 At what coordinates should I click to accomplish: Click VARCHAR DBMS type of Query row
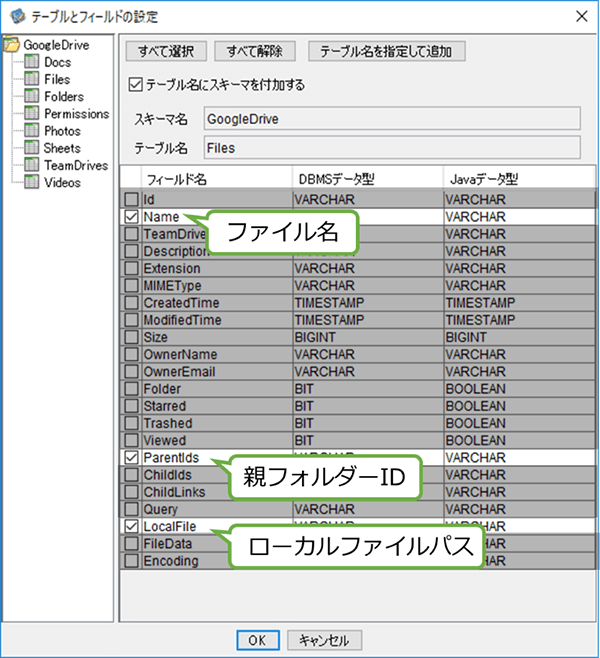(x=324, y=509)
